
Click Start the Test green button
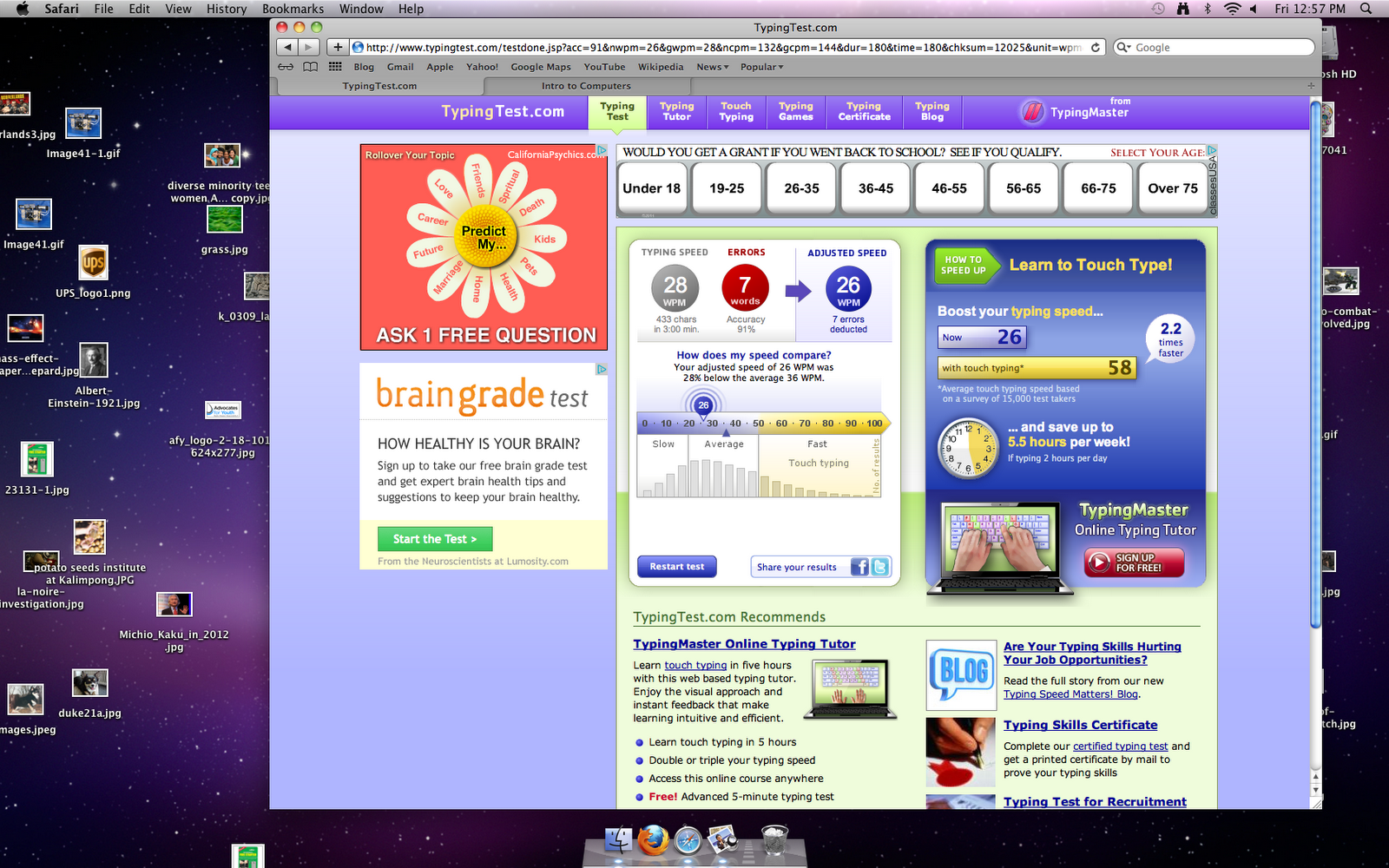coord(435,539)
